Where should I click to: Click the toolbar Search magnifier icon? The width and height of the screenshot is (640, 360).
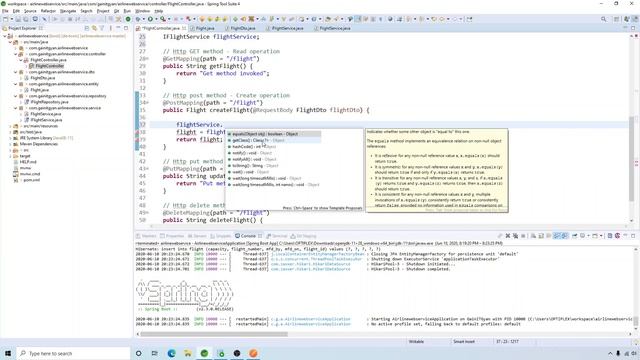tap(604, 19)
